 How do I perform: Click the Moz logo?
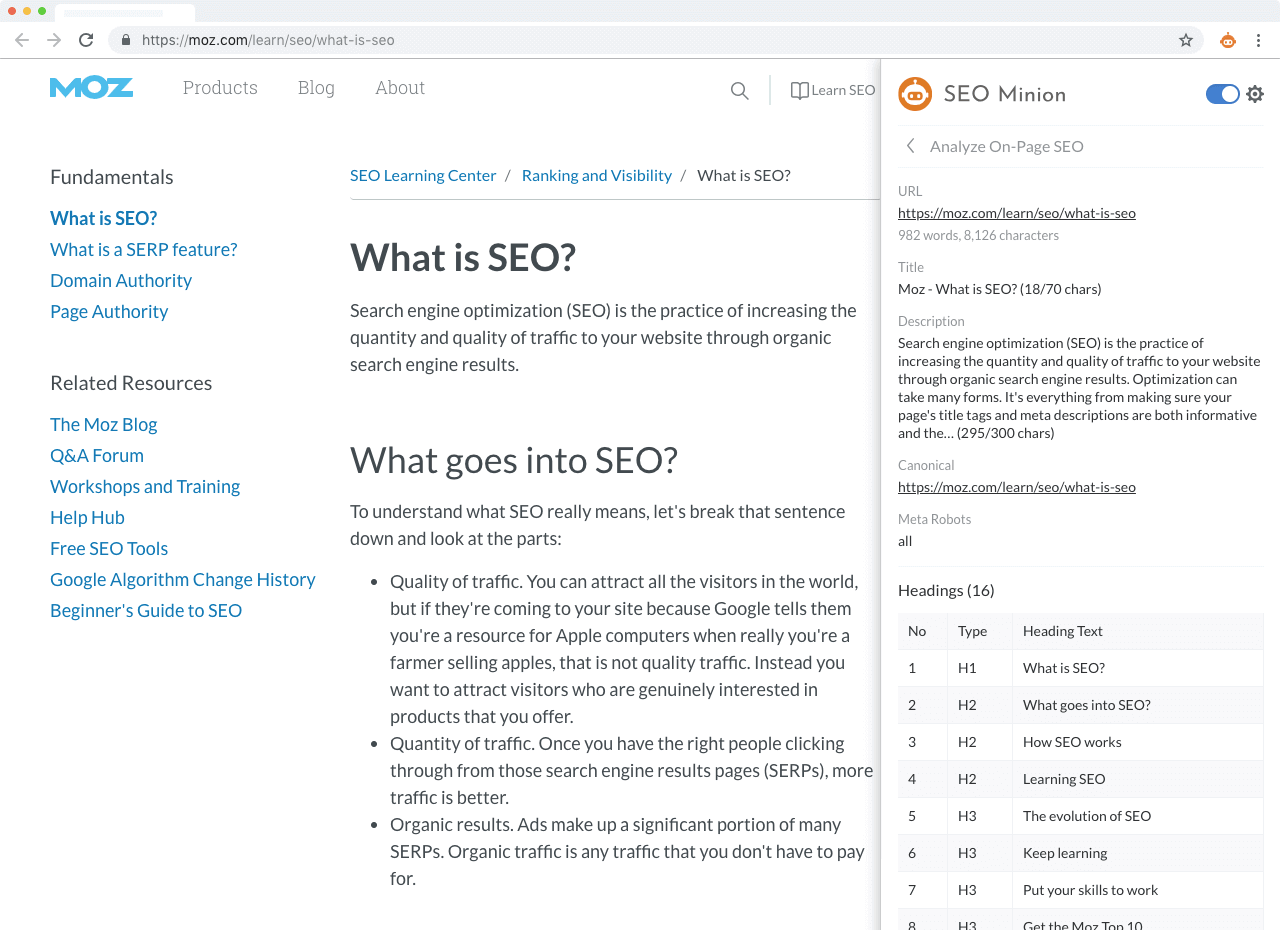91,87
